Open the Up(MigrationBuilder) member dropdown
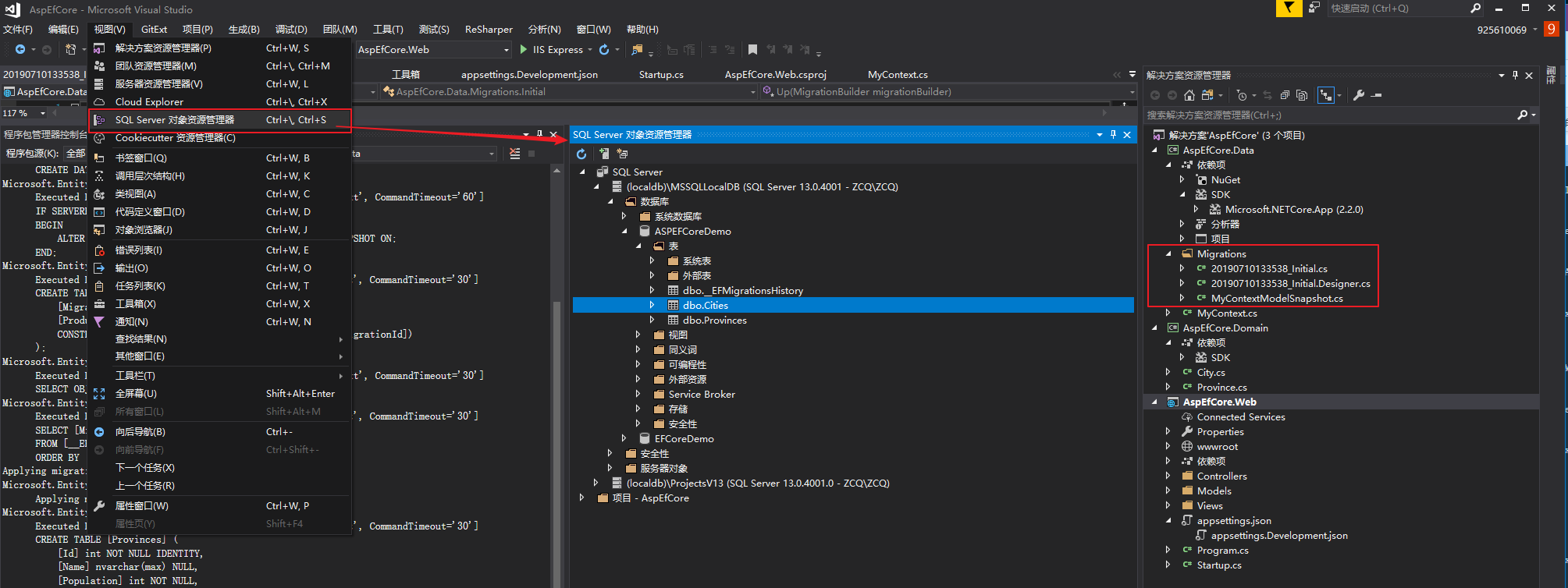This screenshot has width=1568, height=588. pyautogui.click(x=1132, y=91)
